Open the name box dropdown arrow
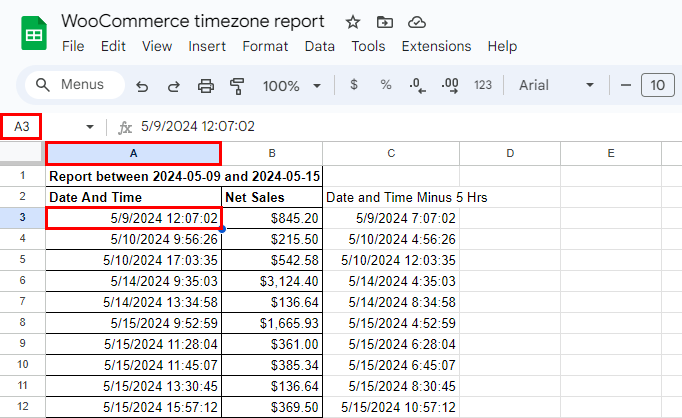 pos(90,127)
